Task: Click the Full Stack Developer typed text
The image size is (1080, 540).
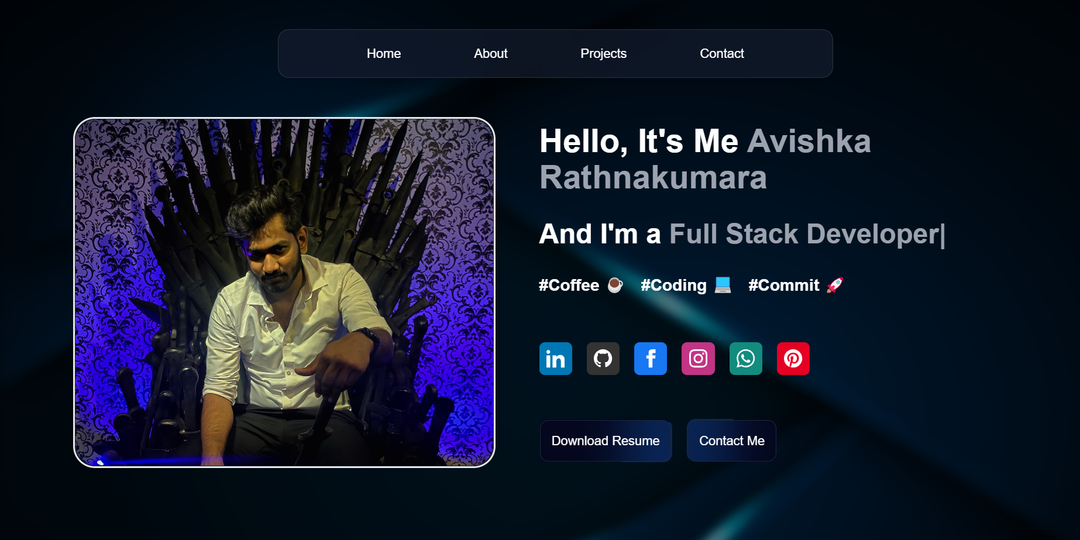Action: click(805, 234)
